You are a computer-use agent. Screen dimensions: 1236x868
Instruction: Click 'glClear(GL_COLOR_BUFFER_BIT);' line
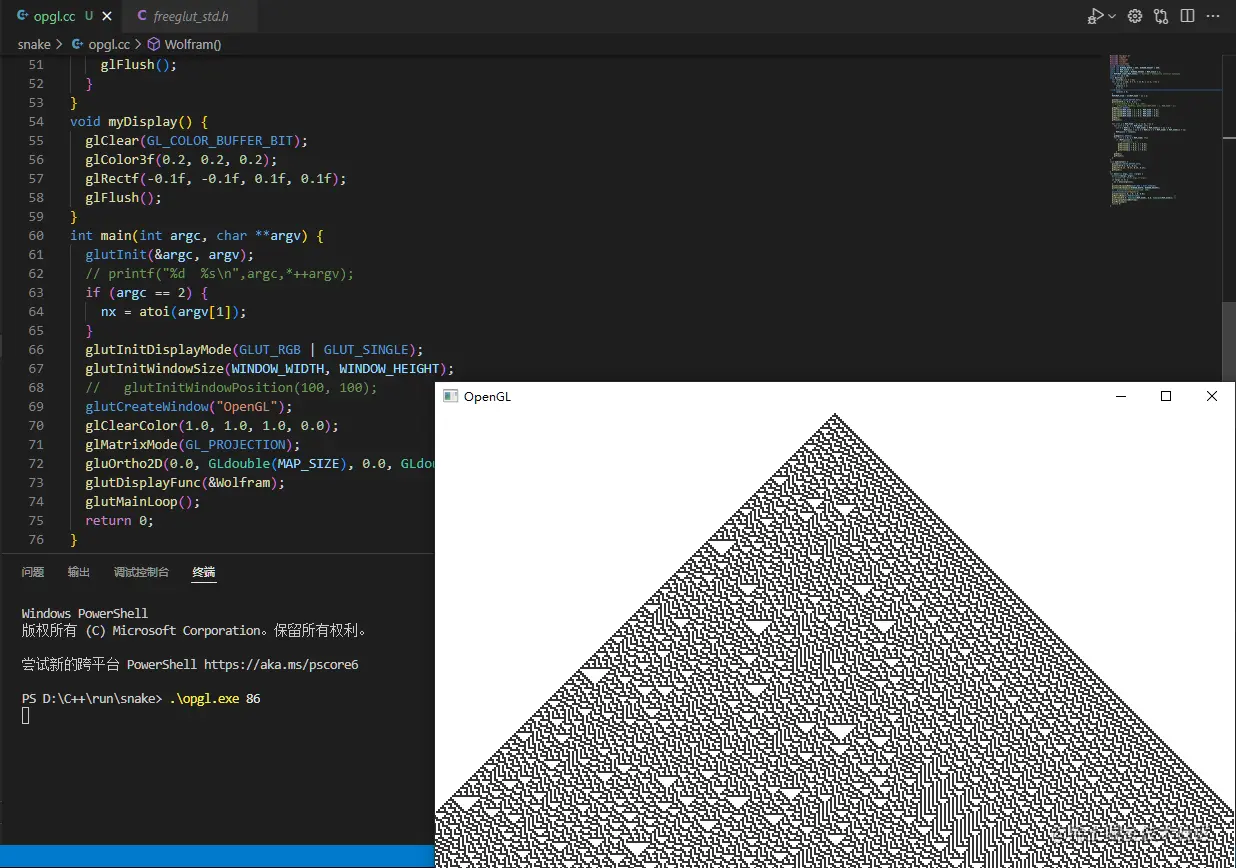pos(197,141)
